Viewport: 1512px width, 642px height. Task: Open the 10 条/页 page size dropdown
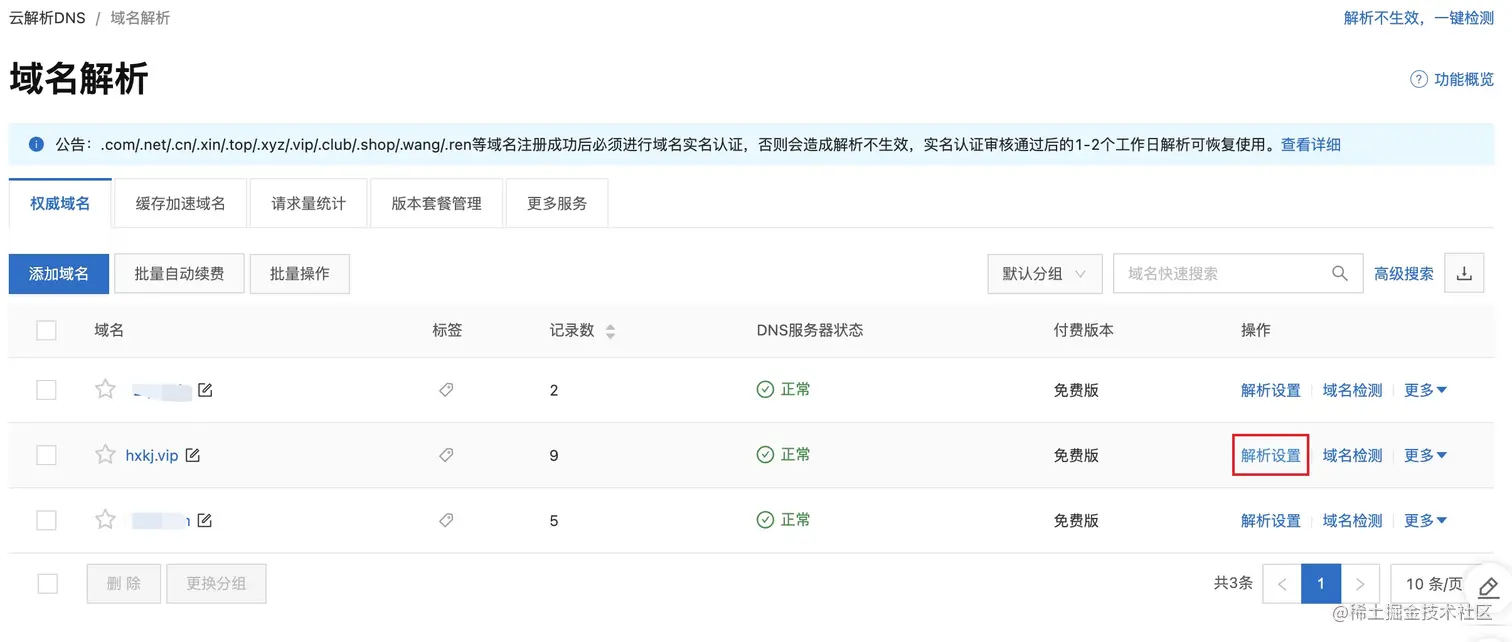1430,583
